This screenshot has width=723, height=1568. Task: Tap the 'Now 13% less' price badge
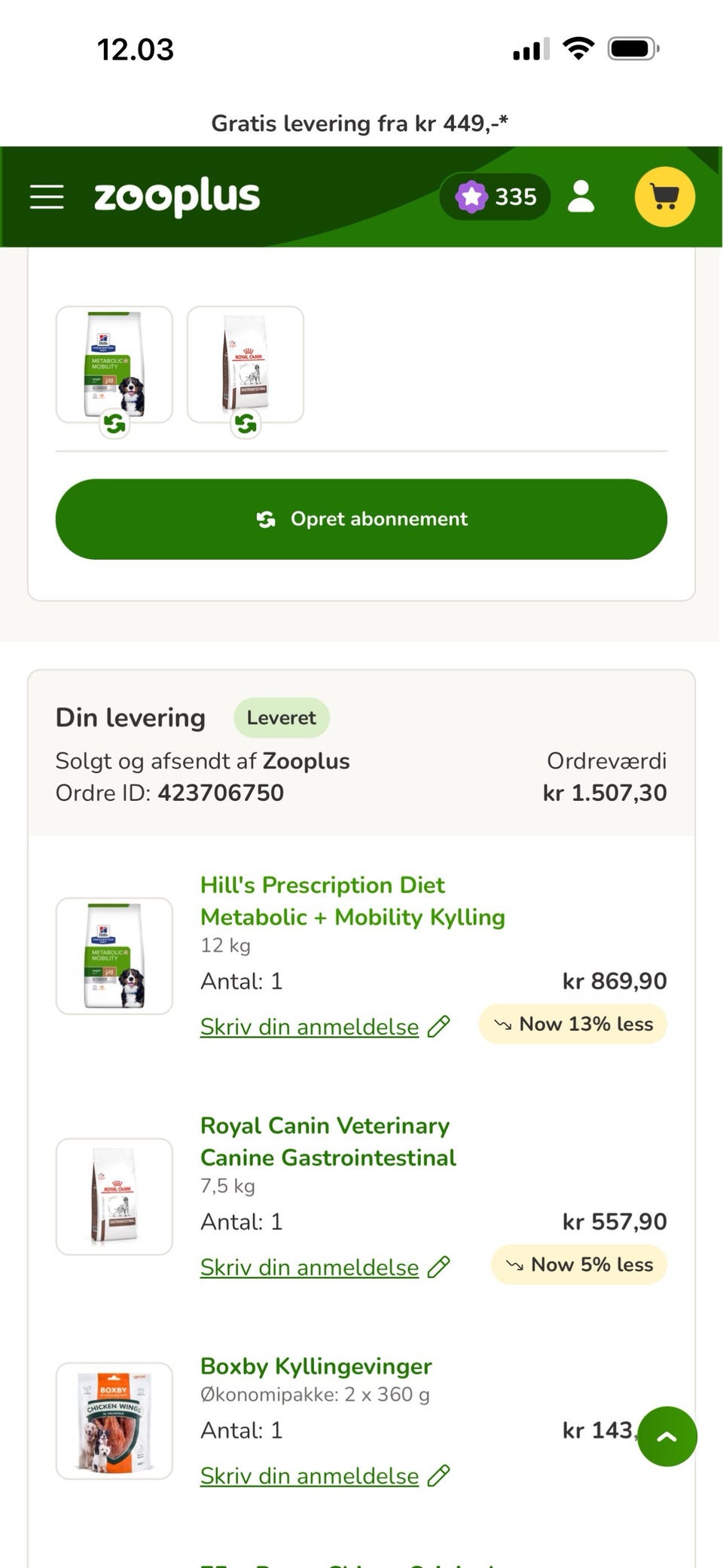tap(573, 1024)
